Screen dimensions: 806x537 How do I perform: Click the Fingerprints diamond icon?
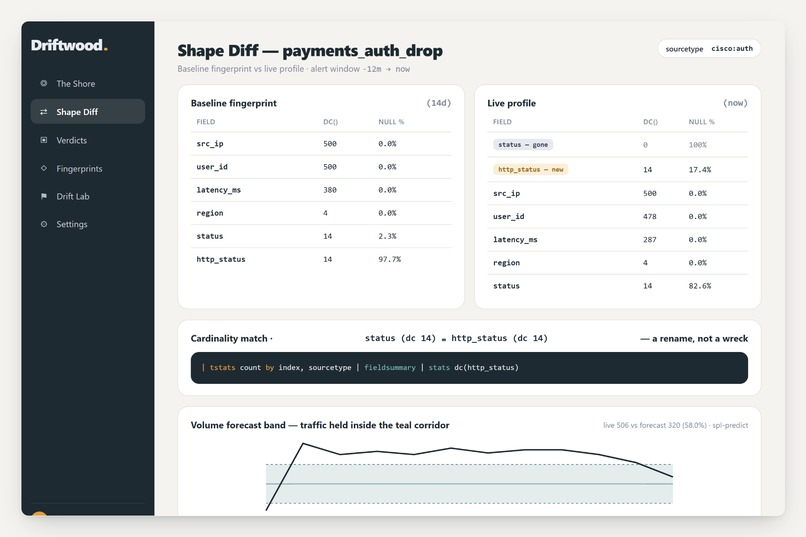coord(44,168)
